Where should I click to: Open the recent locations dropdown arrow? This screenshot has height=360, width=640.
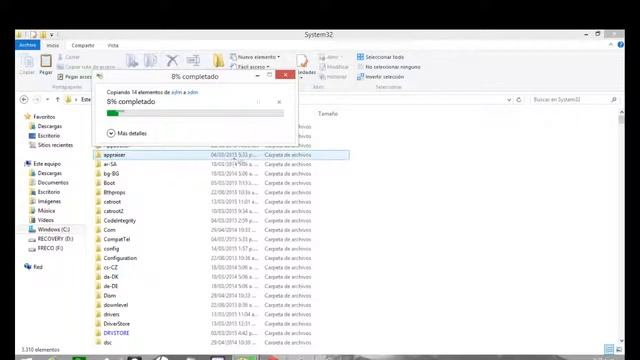(47, 99)
